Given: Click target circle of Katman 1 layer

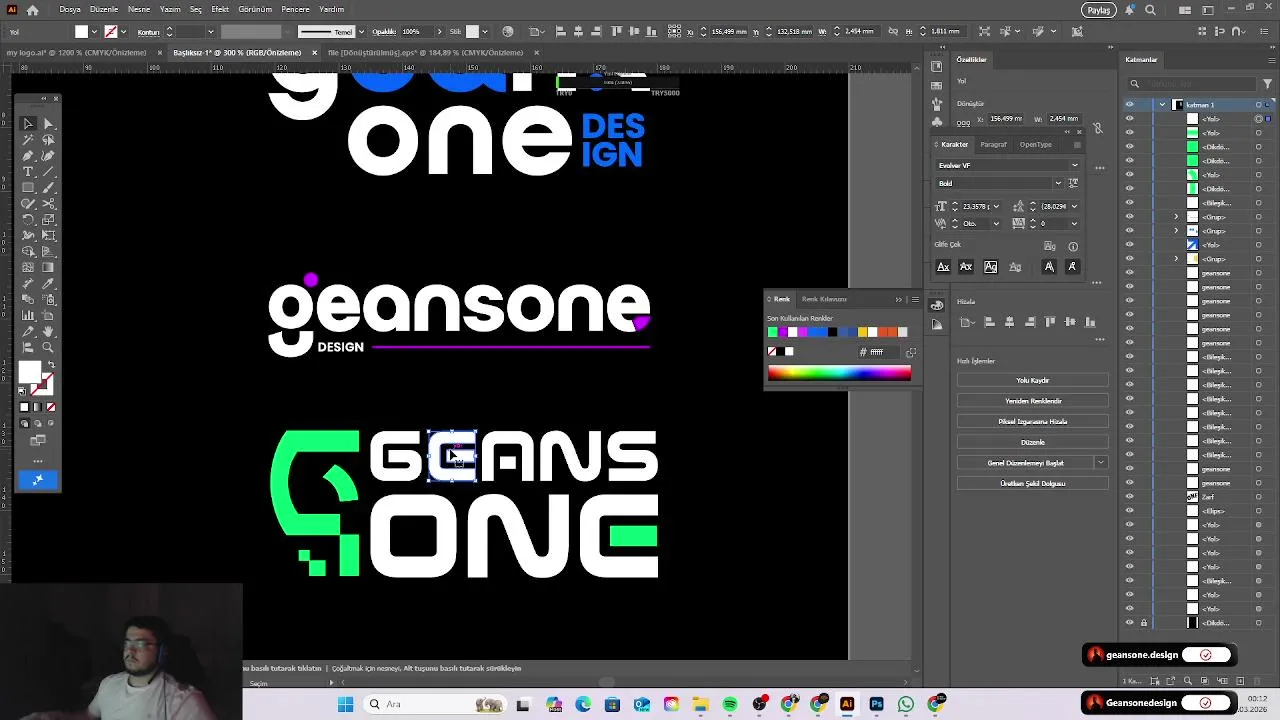Looking at the screenshot, I should pyautogui.click(x=1259, y=105).
